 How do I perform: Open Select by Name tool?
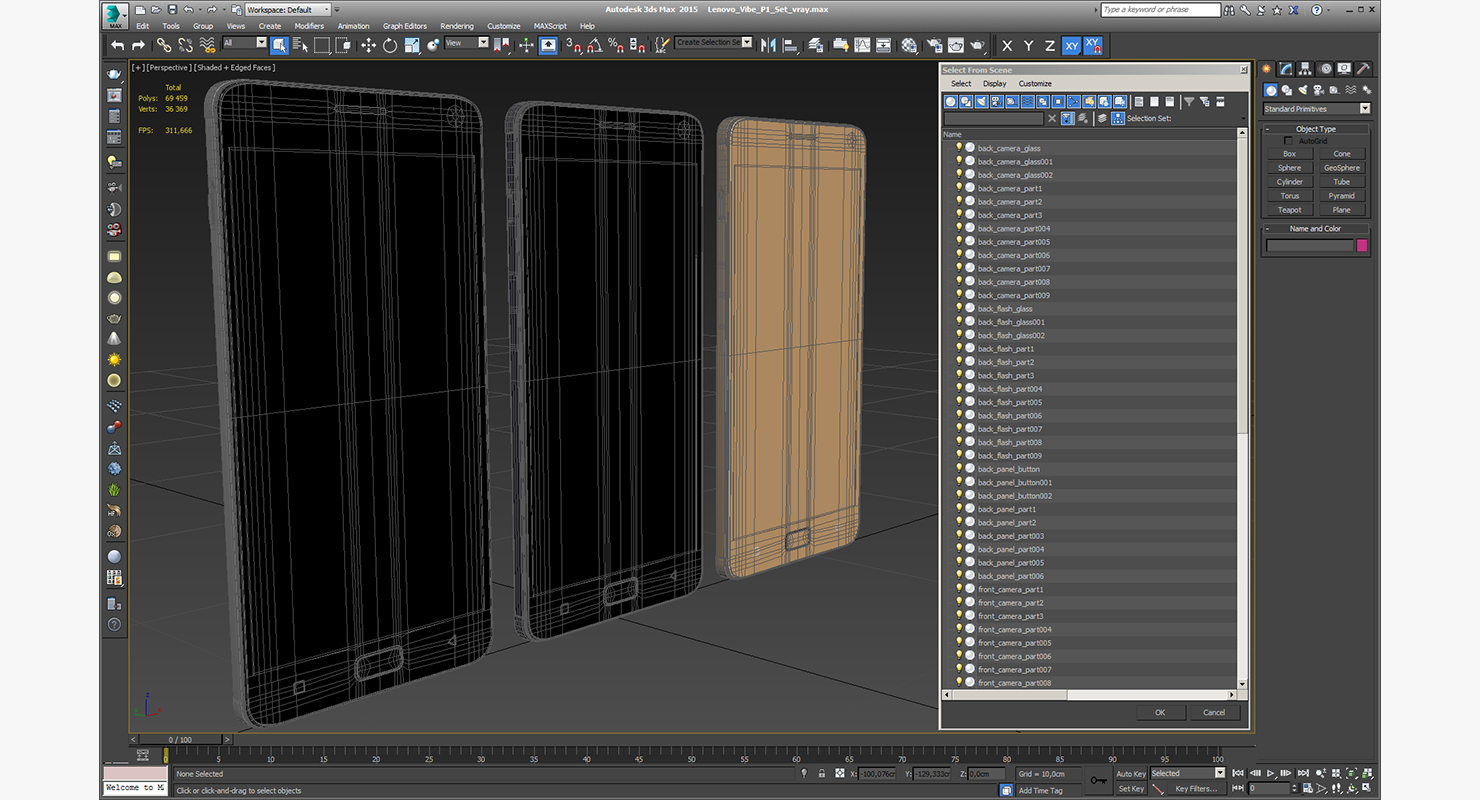point(300,45)
